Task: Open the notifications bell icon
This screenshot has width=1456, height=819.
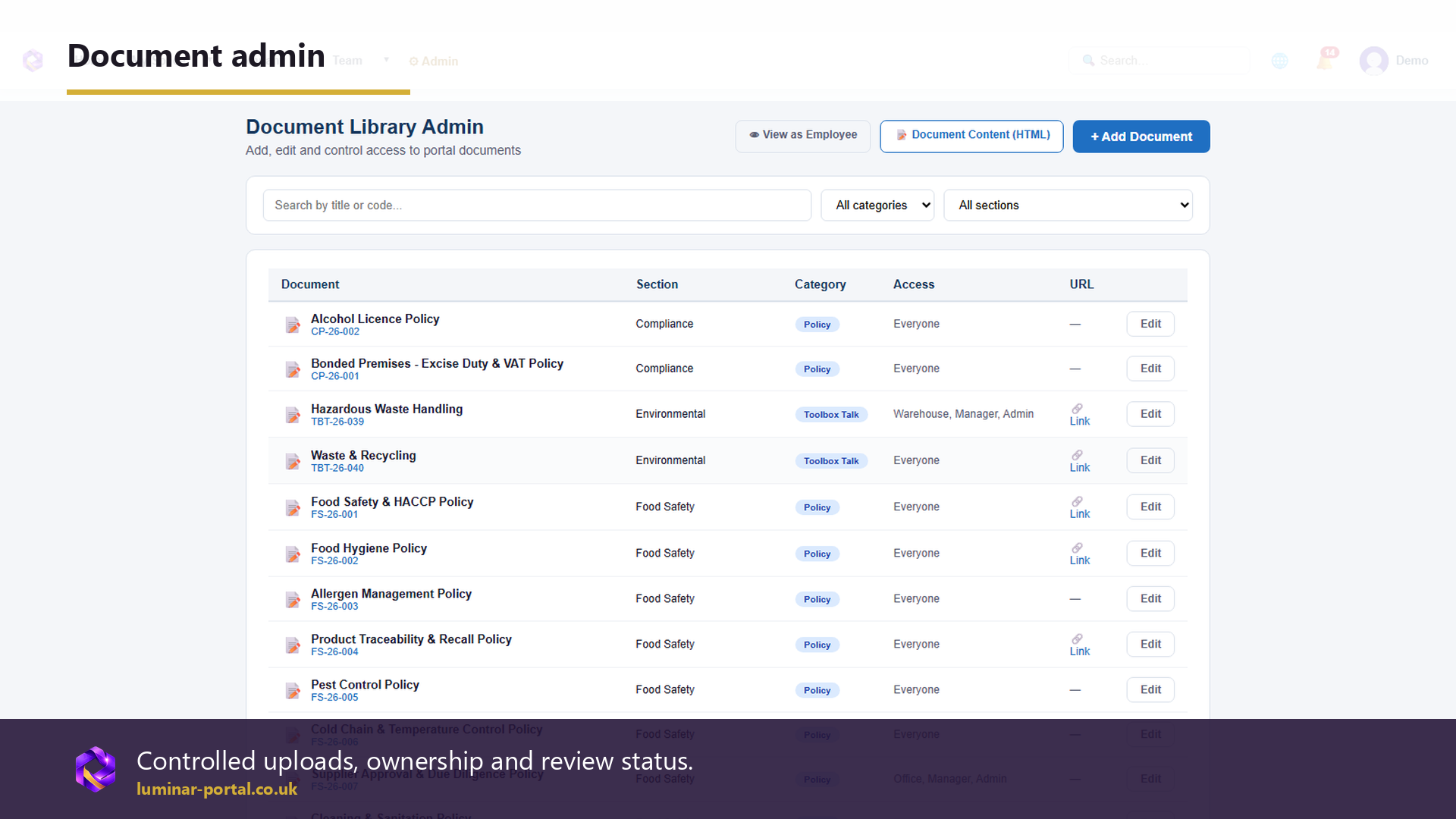Action: pyautogui.click(x=1326, y=59)
